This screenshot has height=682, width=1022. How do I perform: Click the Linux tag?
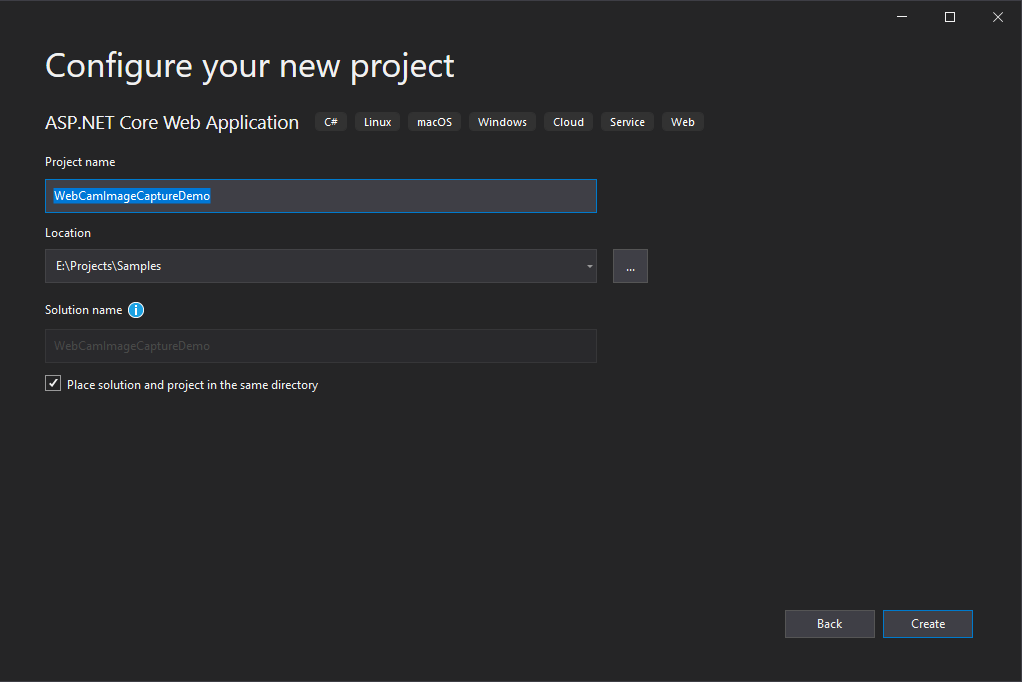[x=377, y=122]
